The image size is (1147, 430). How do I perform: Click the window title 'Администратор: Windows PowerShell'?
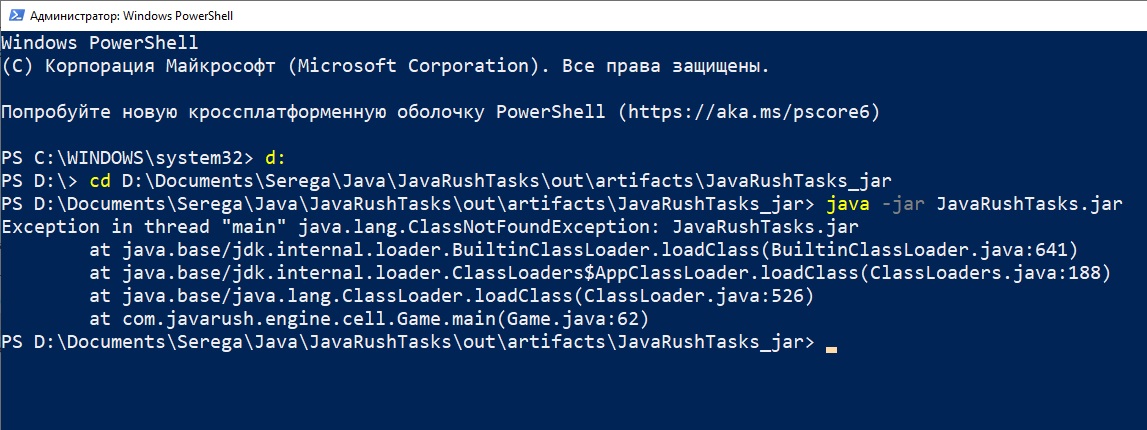point(150,15)
